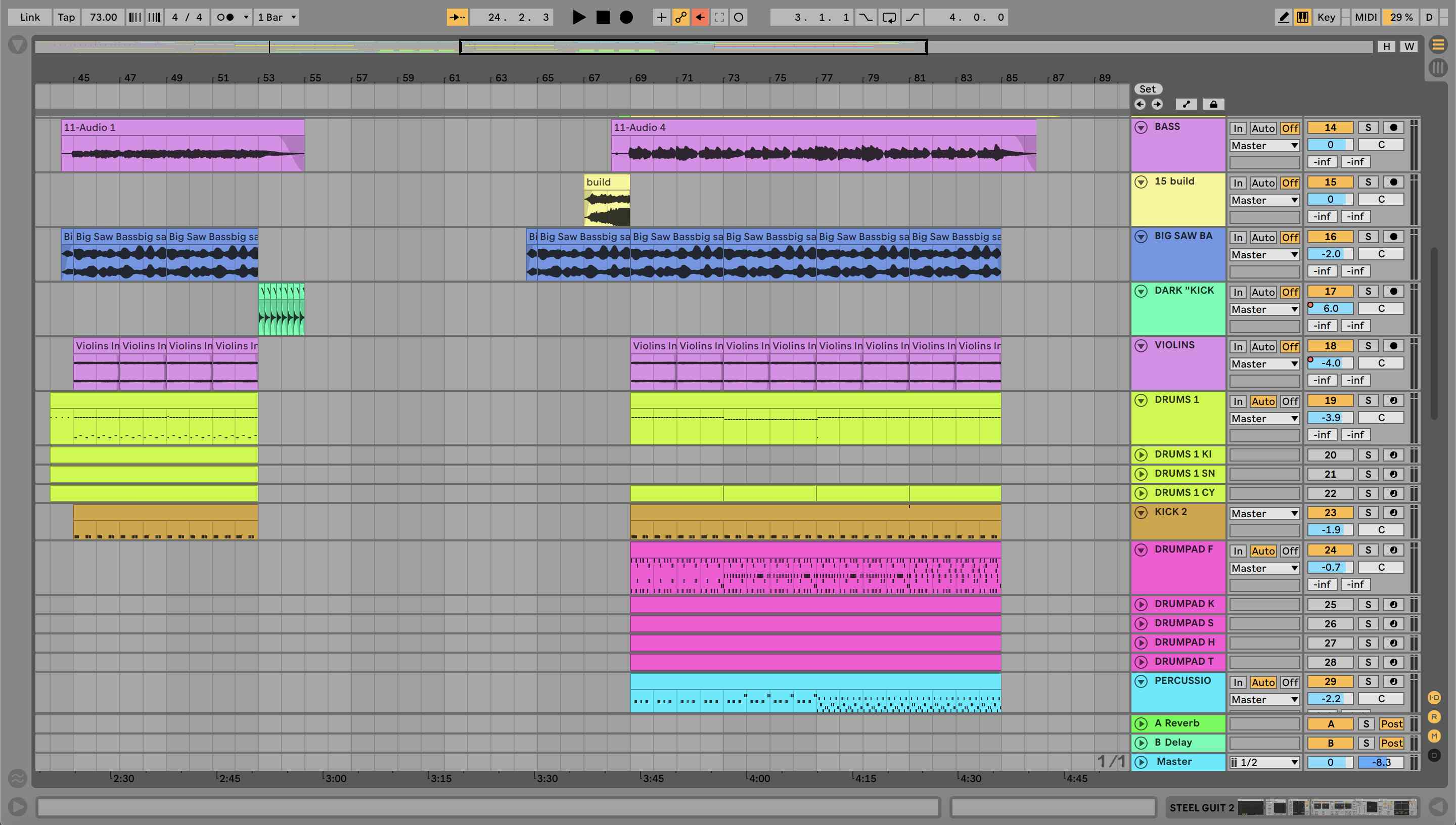Arm the PERCUSSIO track
This screenshot has height=825, width=1456.
pos(1394,681)
